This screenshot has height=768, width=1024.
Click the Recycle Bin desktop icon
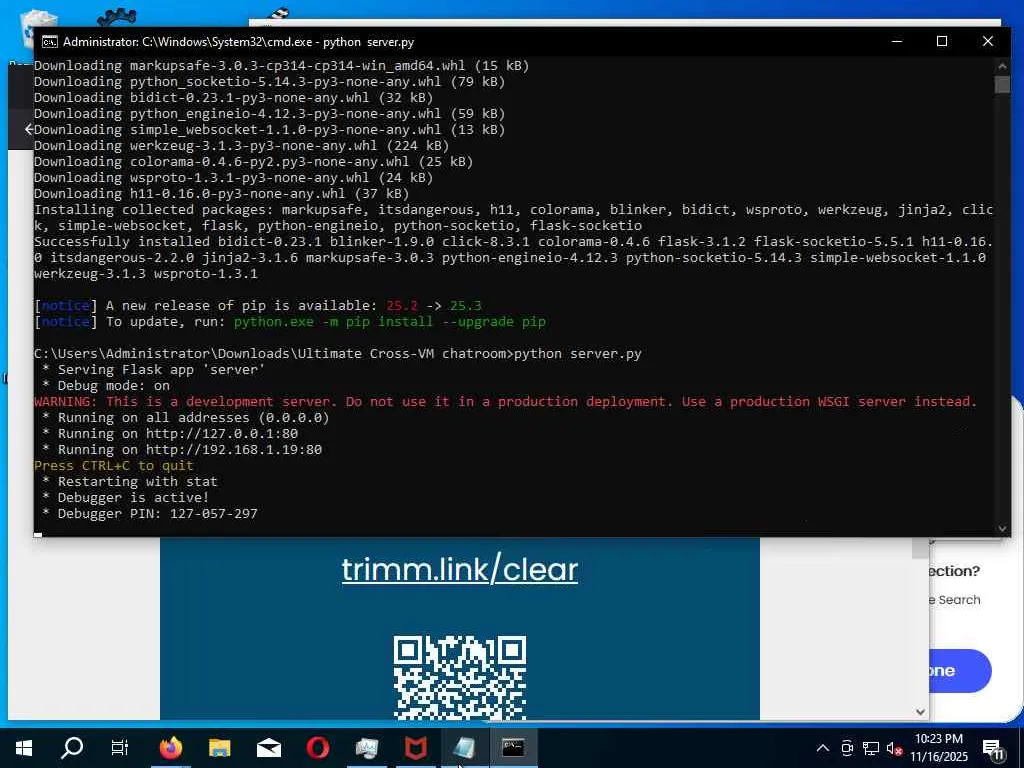pos(38,27)
